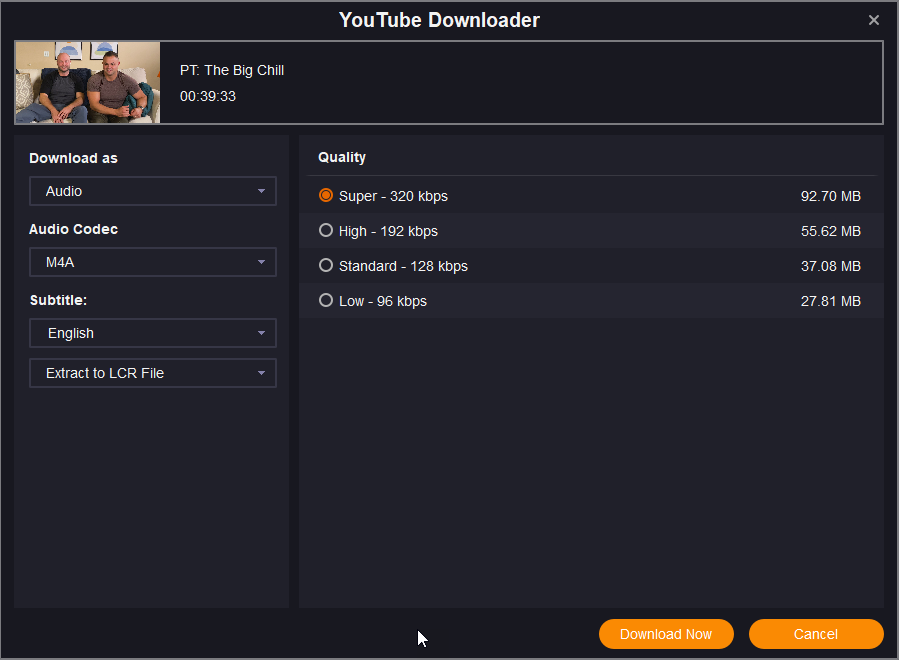Click the 55.62 MB file size row
The width and height of the screenshot is (899, 660).
pos(830,231)
